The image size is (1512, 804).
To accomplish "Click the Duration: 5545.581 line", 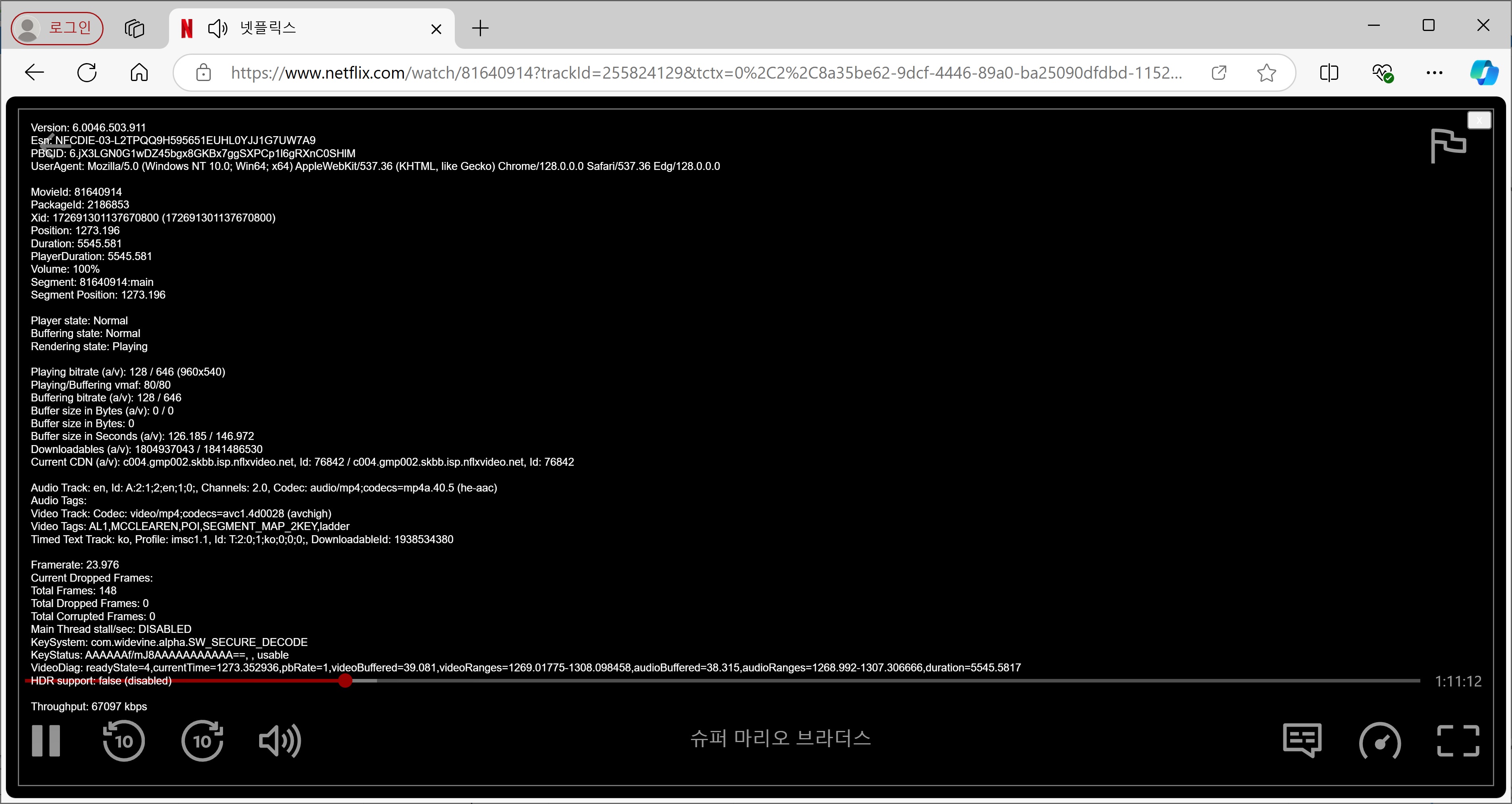I will [x=76, y=243].
